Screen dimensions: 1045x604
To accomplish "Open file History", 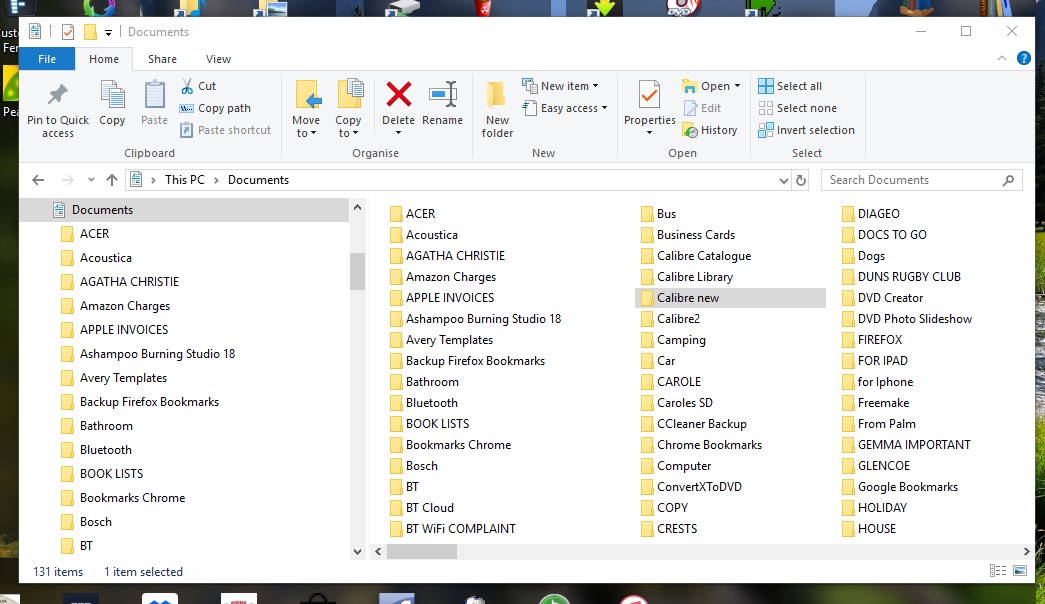I will click(x=710, y=130).
